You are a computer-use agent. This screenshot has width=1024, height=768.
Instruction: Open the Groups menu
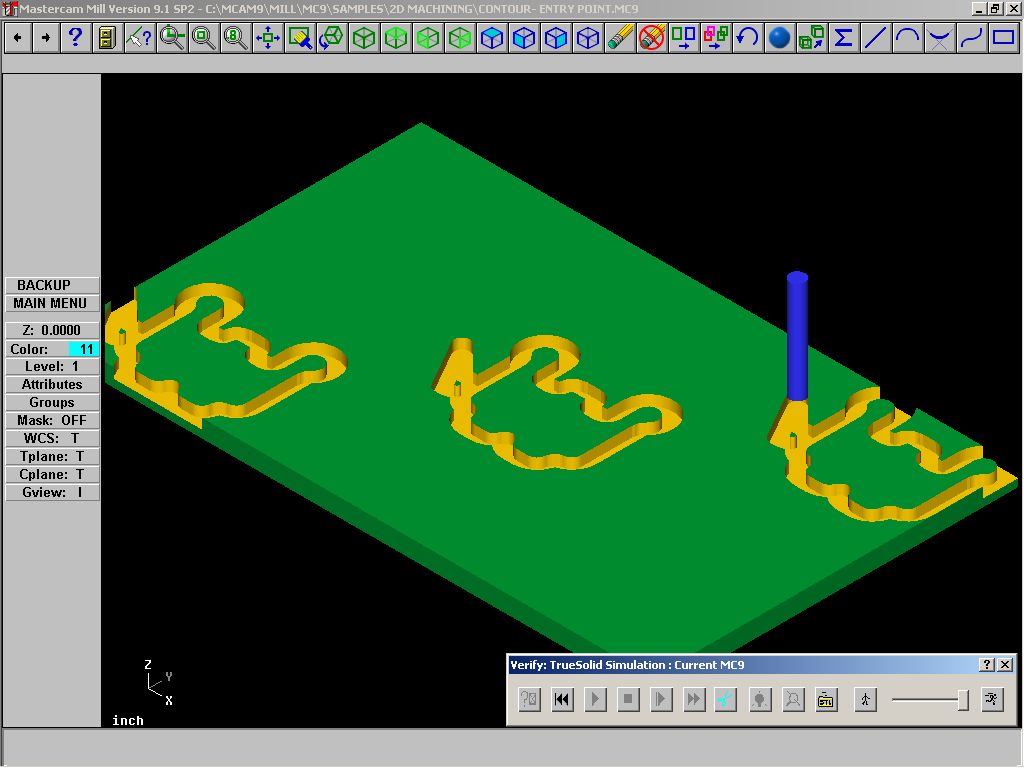tap(52, 403)
